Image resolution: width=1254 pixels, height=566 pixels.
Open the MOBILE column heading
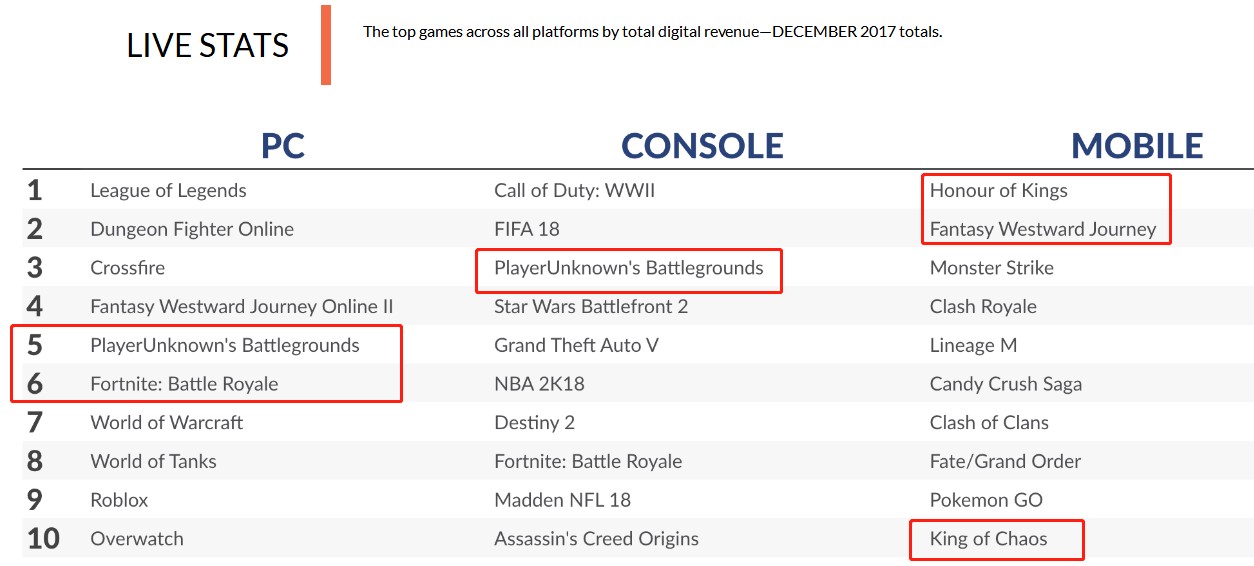[1137, 146]
